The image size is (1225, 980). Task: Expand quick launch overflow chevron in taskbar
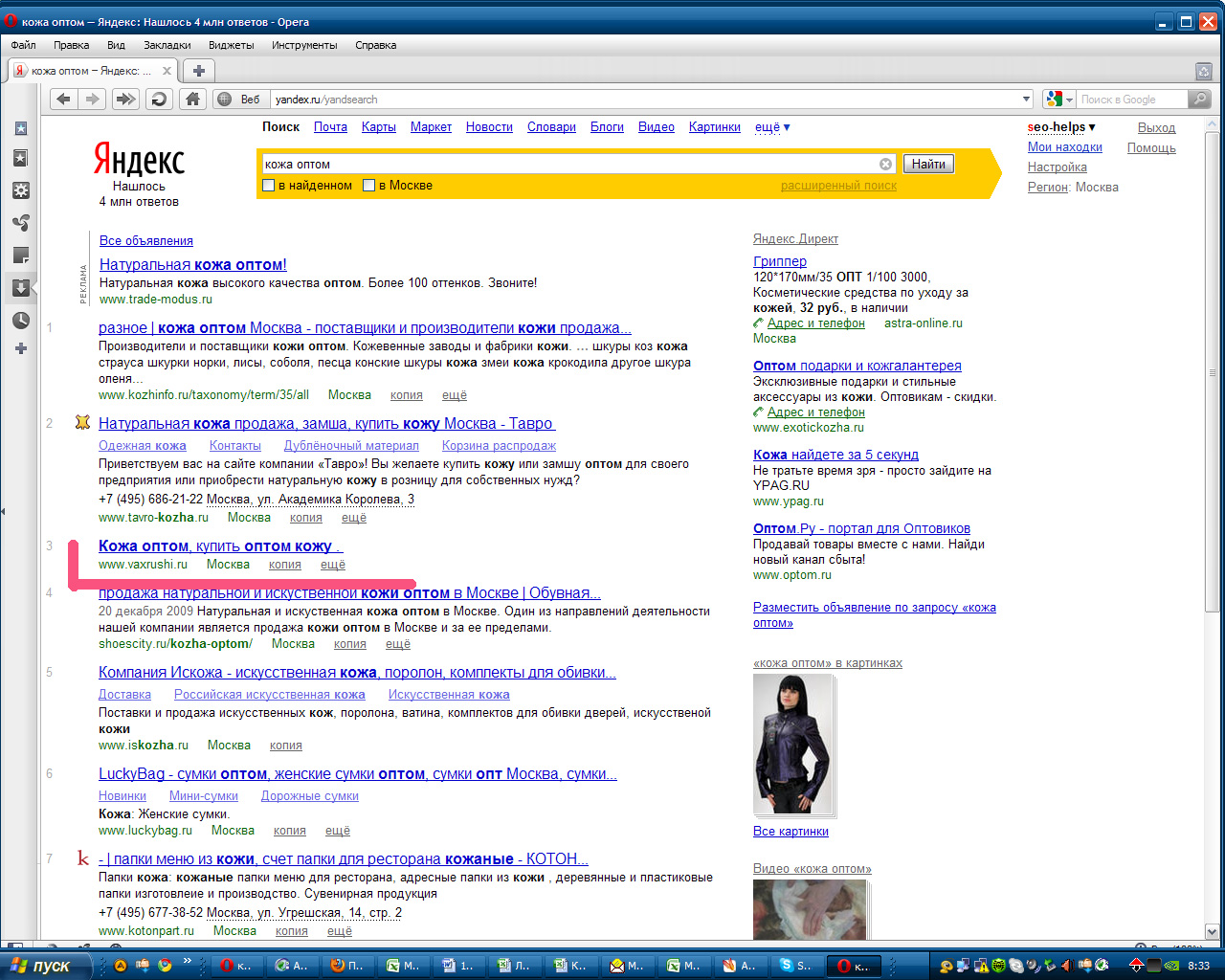point(188,962)
